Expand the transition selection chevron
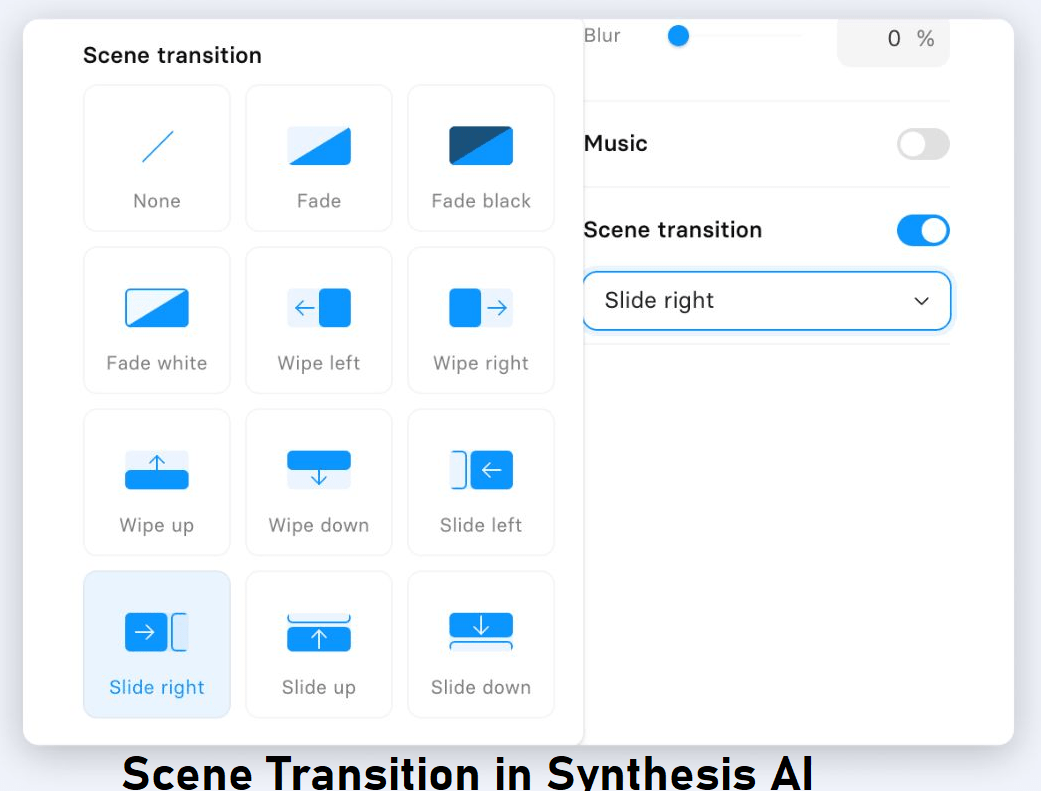The width and height of the screenshot is (1041, 791). point(921,301)
